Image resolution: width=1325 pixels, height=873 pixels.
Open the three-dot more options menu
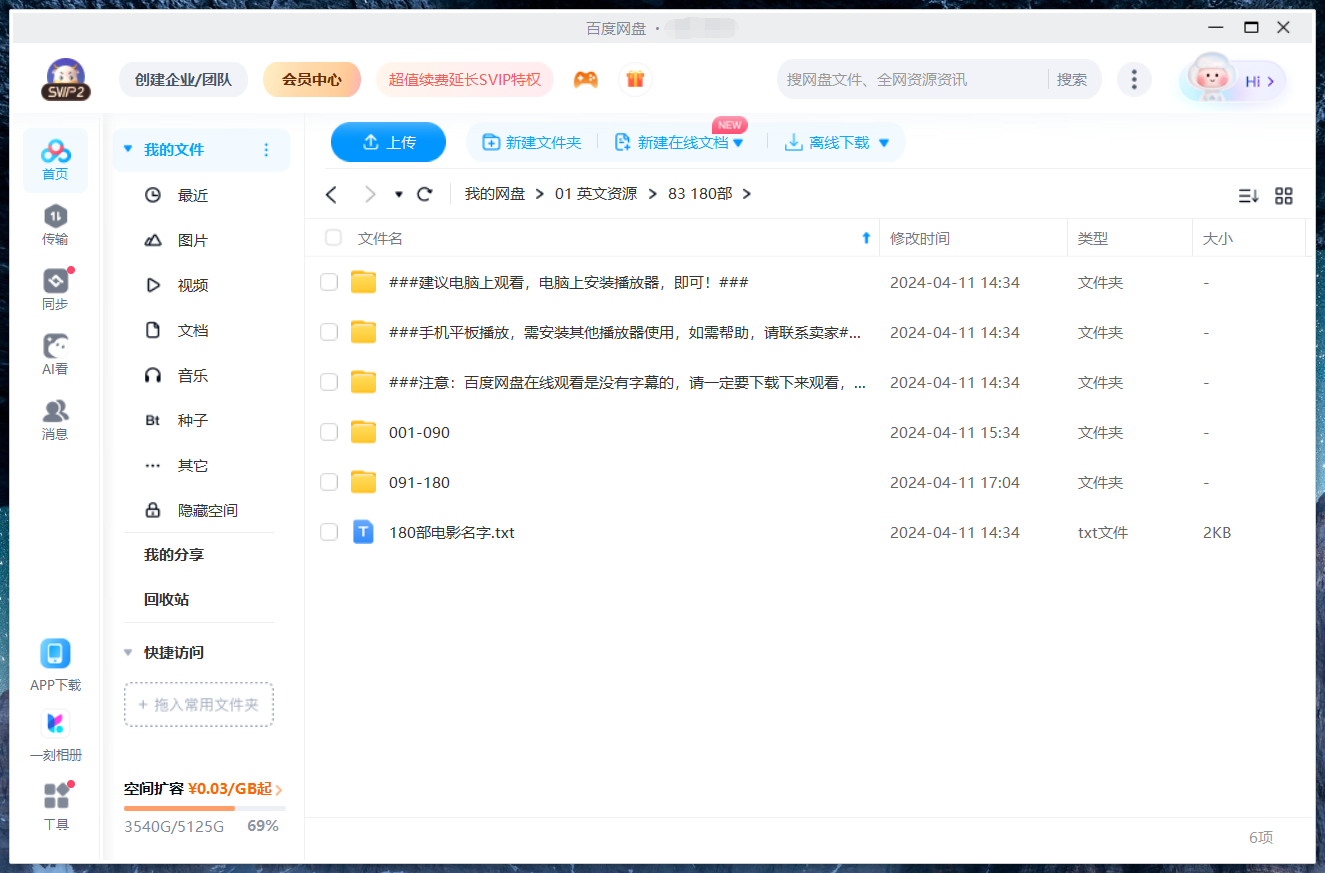click(1134, 78)
